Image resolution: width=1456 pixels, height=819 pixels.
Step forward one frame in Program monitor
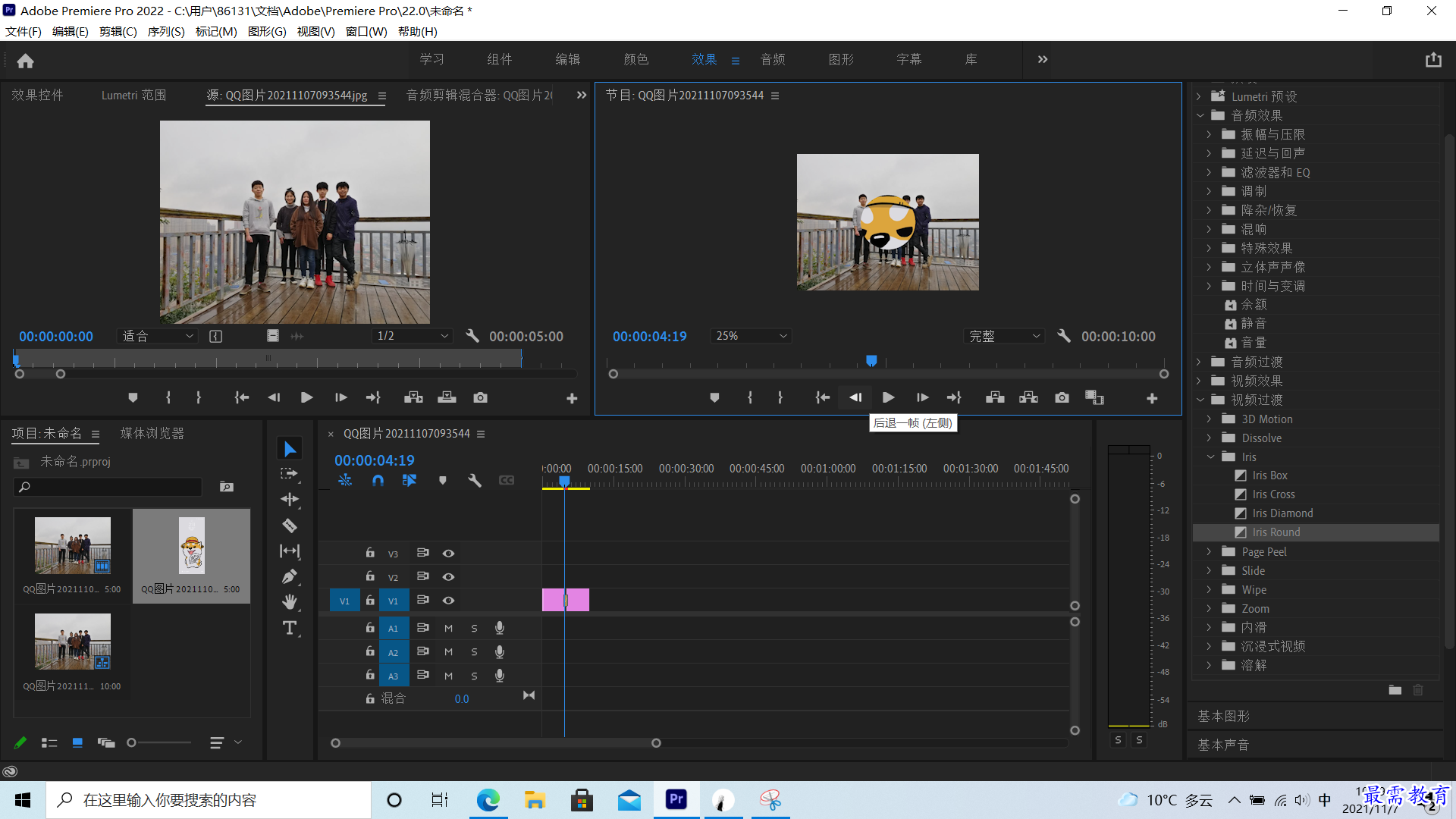tap(922, 397)
